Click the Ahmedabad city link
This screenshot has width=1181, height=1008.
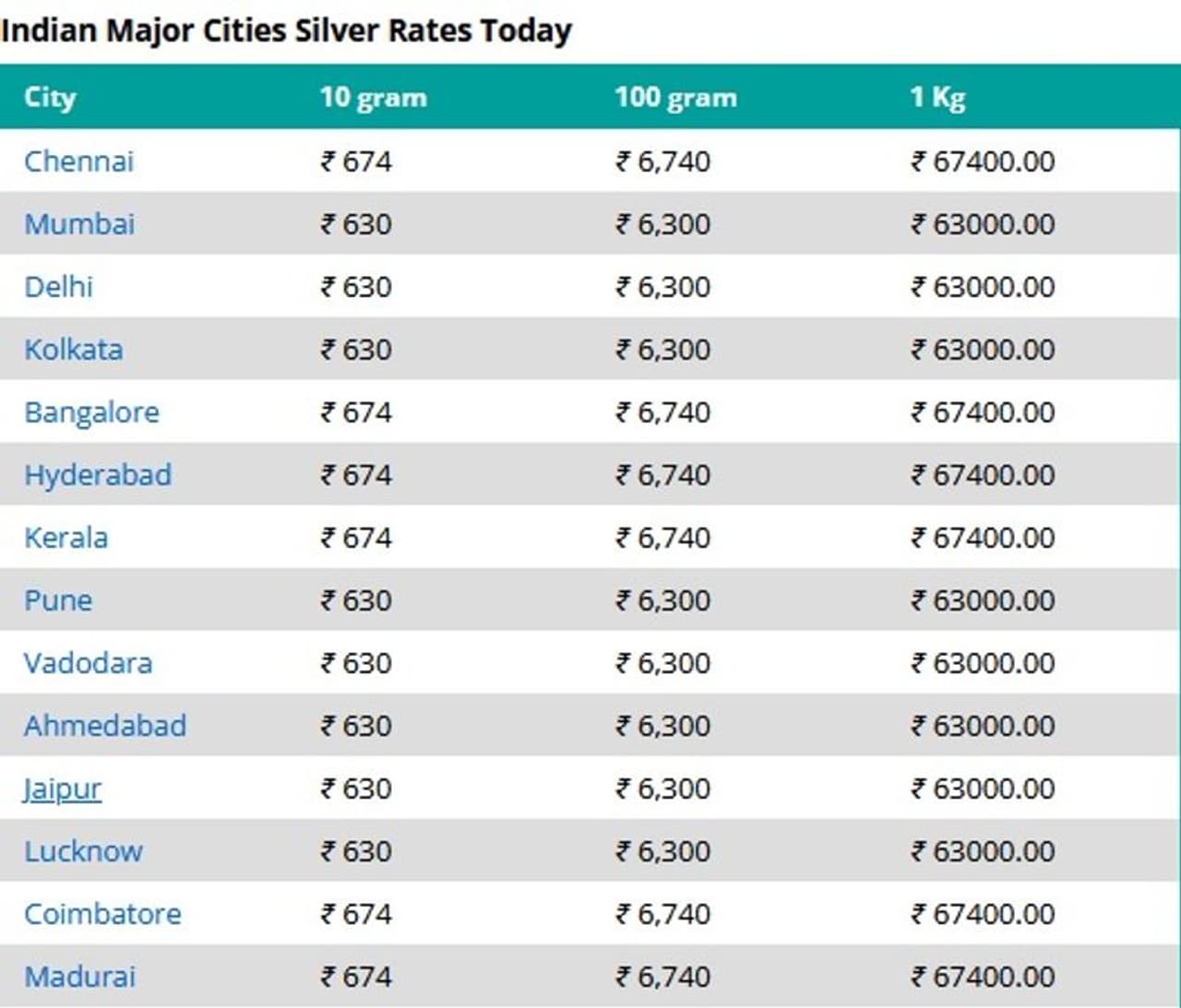[105, 726]
